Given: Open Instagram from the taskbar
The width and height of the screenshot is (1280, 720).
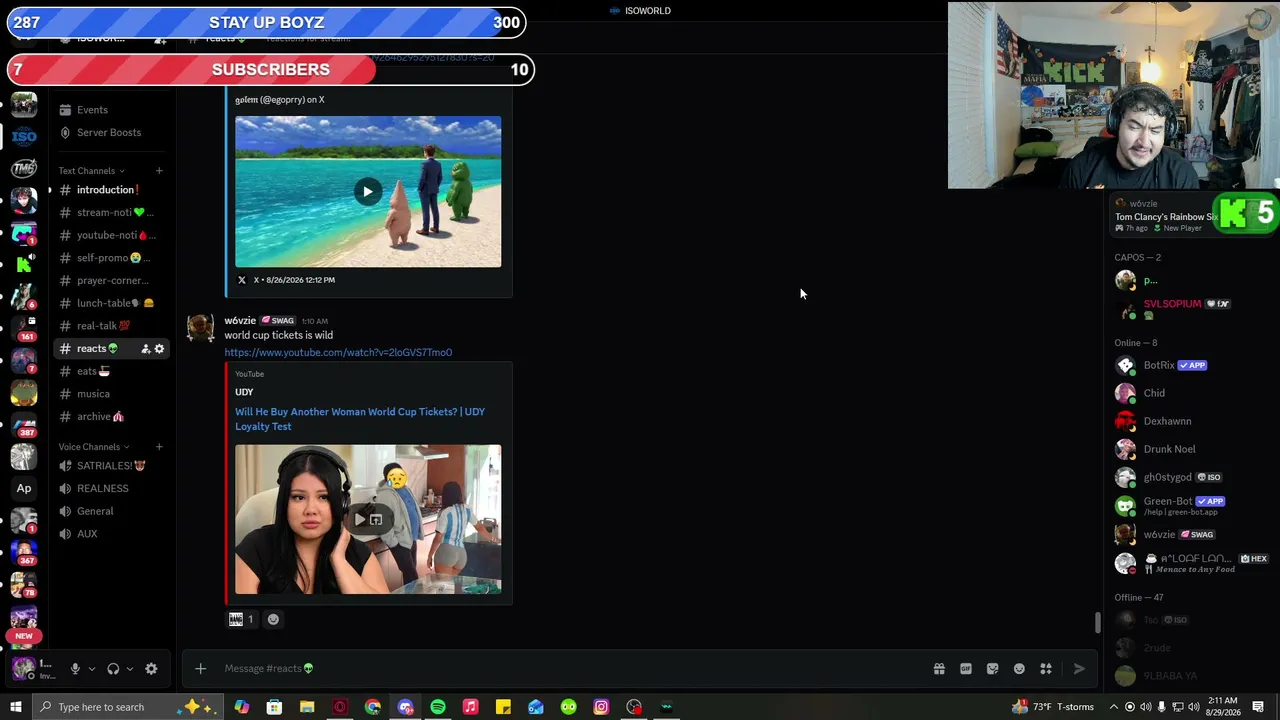Looking at the screenshot, I should click(x=601, y=707).
